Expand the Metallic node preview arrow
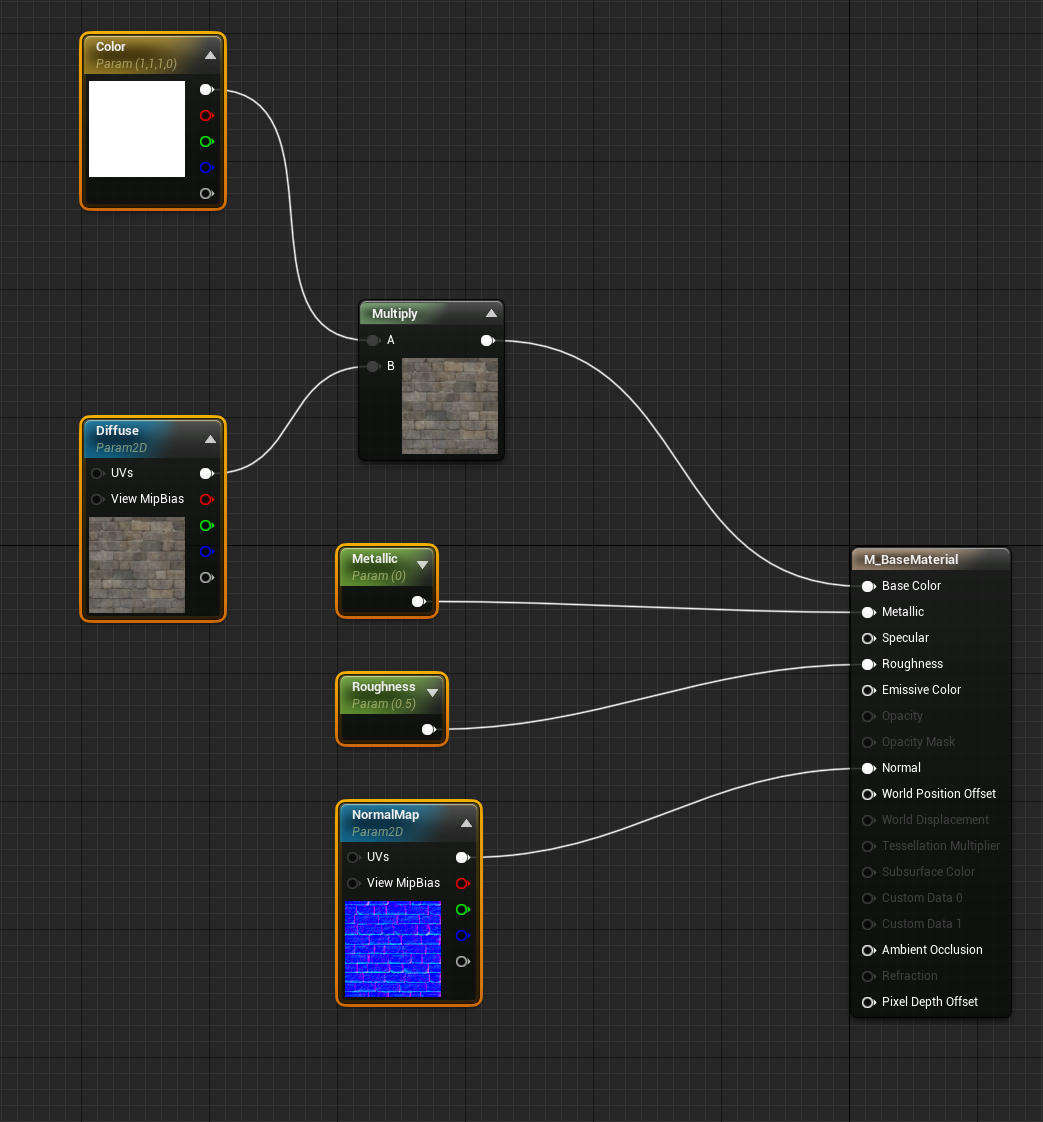 coord(422,565)
